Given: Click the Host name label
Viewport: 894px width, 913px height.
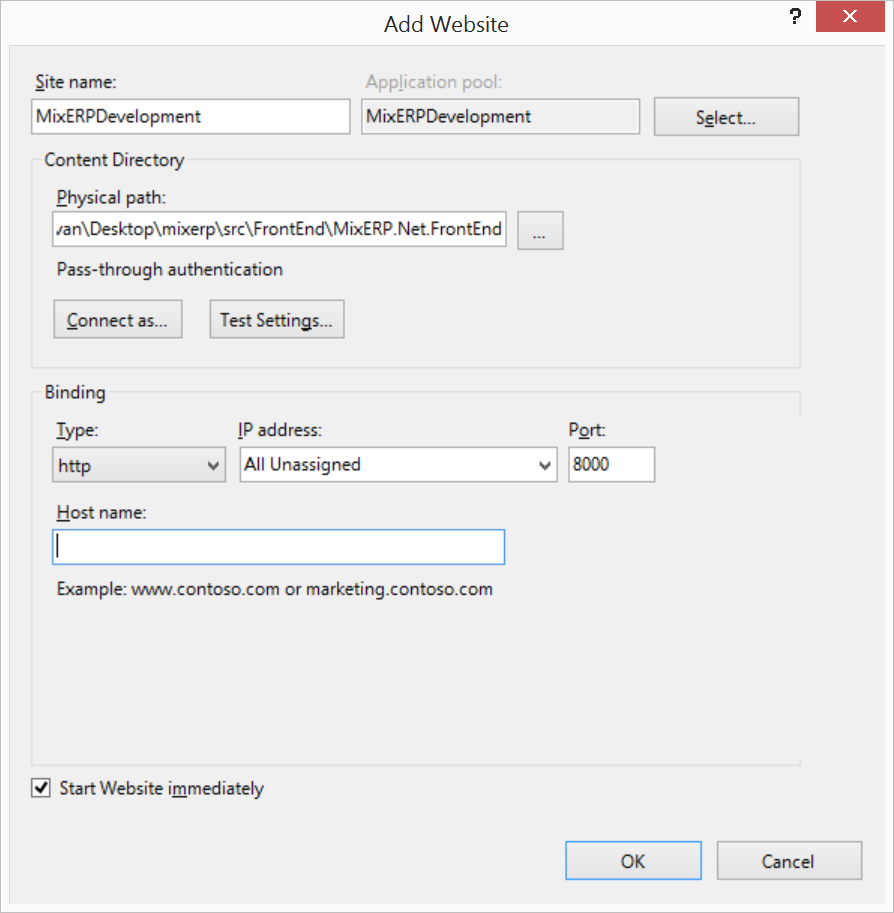Looking at the screenshot, I should [x=101, y=512].
